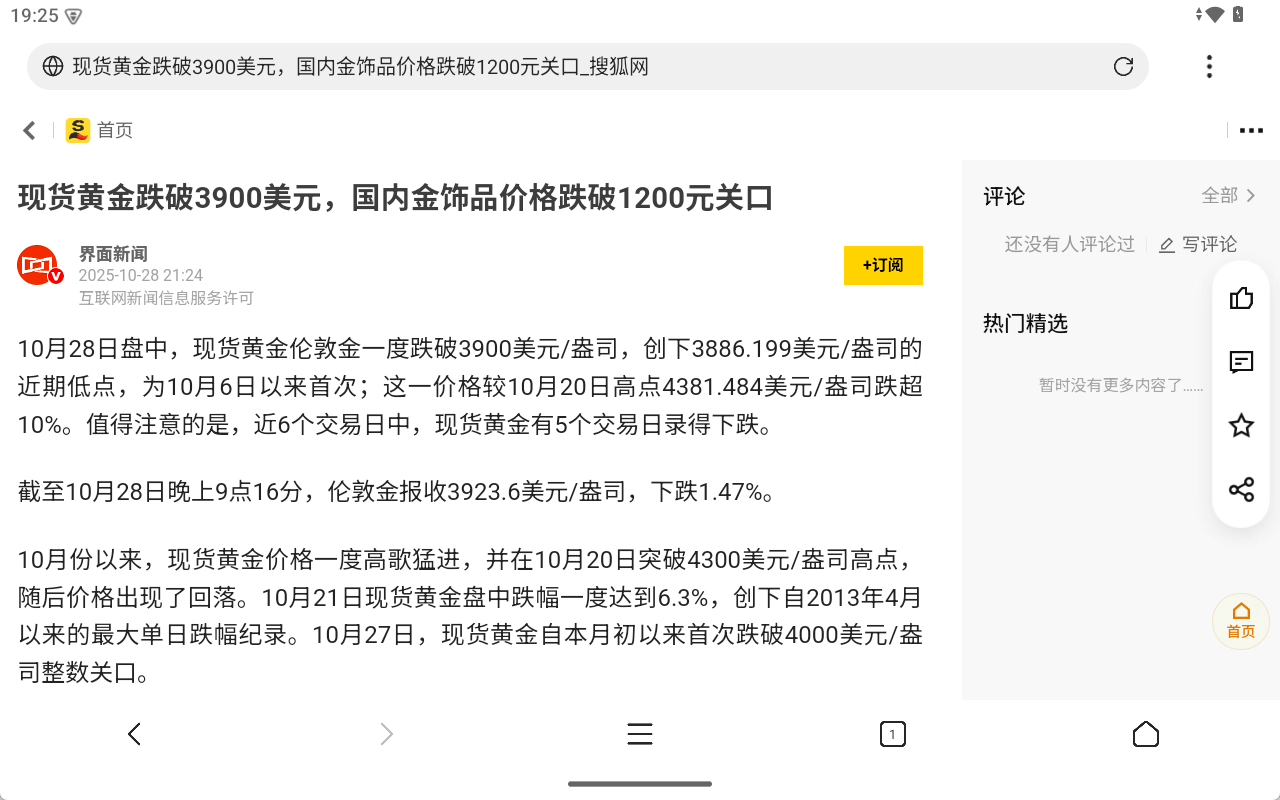Open comments via the speech bubble icon

(x=1240, y=362)
